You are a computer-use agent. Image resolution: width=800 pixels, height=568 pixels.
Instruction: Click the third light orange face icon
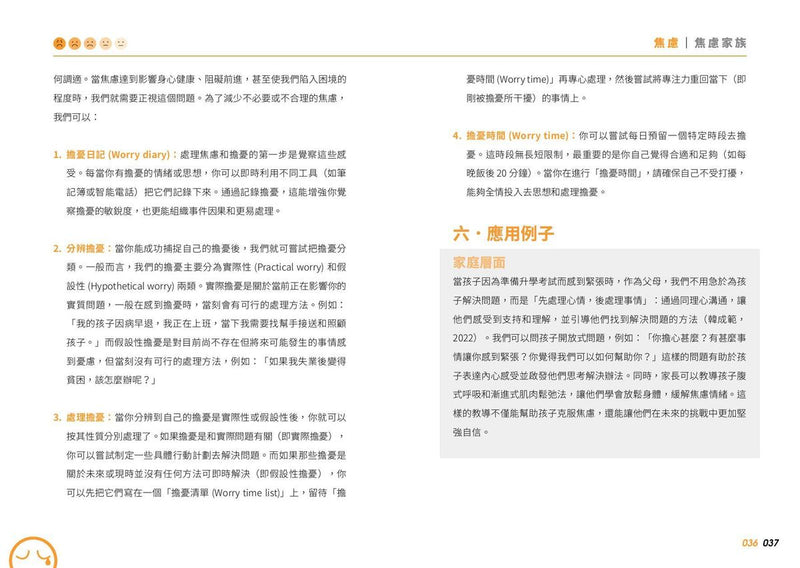pos(90,43)
